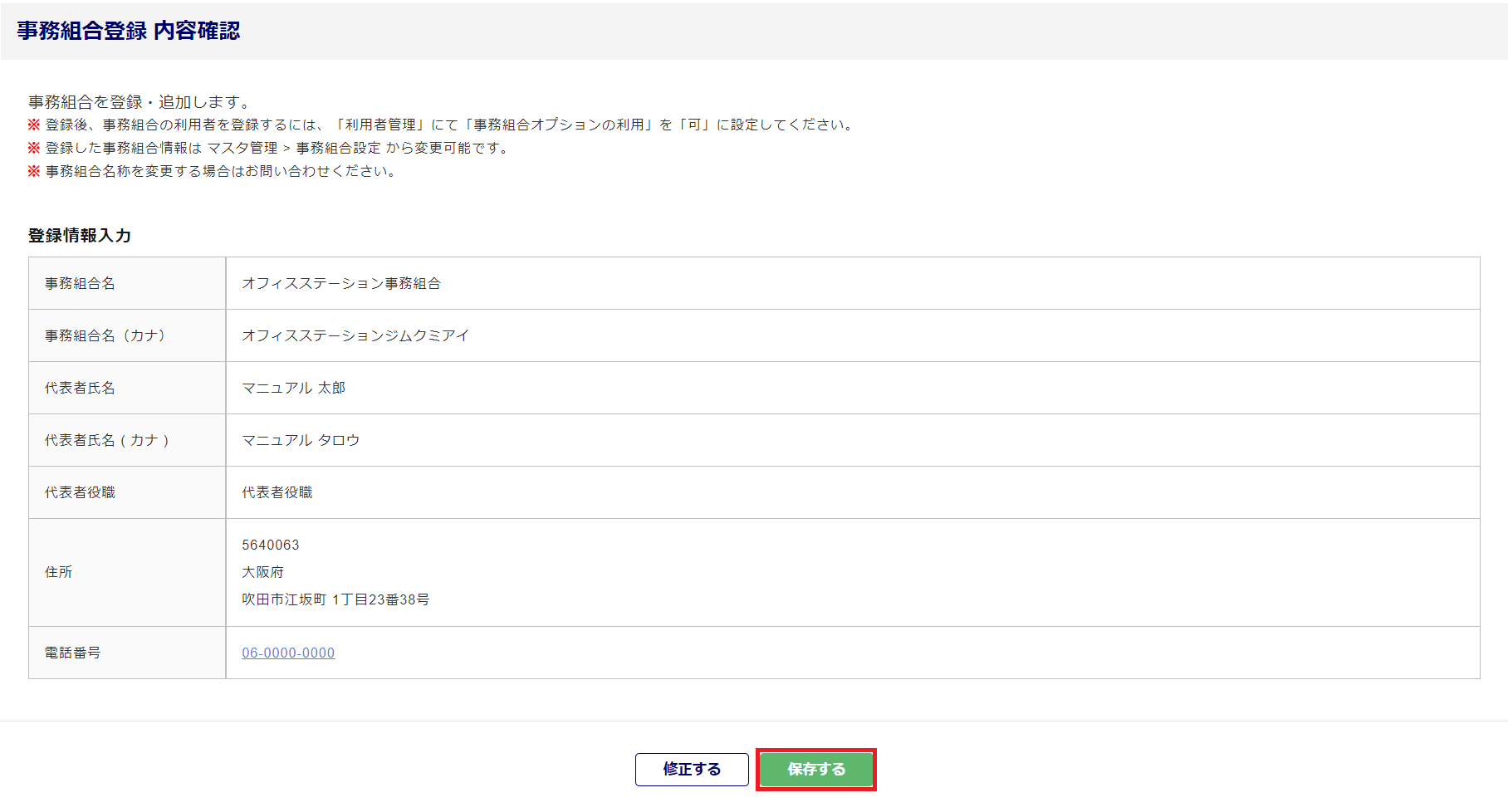This screenshot has width=1508, height=812.
Task: Click the 登録情報入力 section heading
Action: pos(80,236)
